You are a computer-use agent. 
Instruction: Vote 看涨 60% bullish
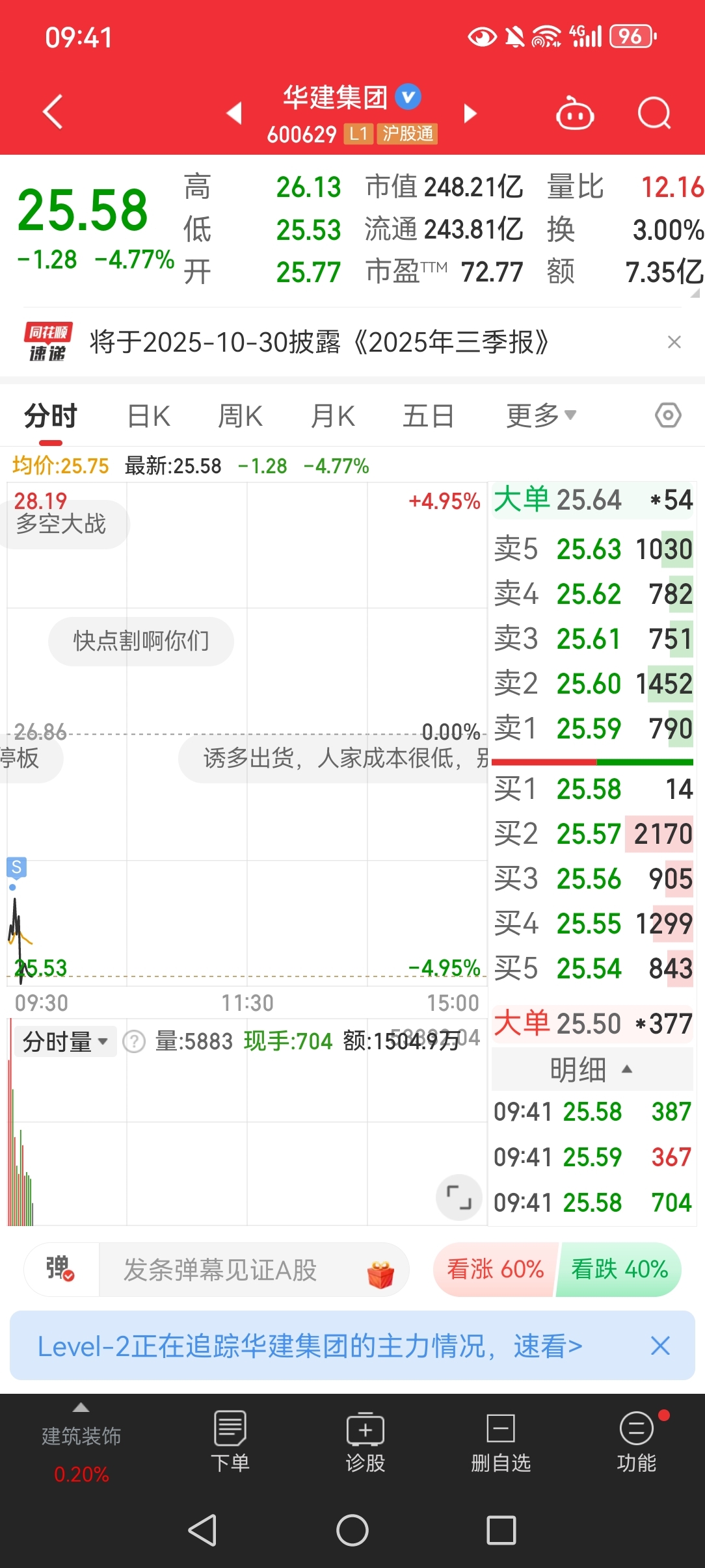[495, 1269]
